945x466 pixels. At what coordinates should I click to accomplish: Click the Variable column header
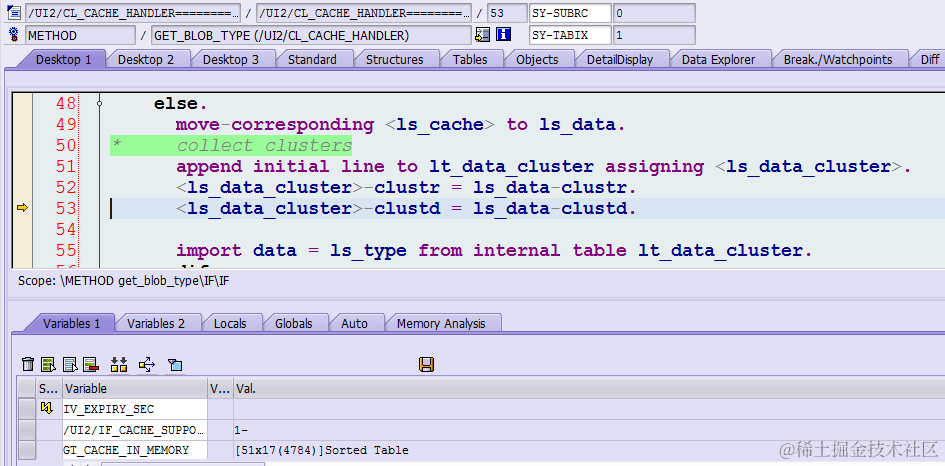(x=135, y=389)
